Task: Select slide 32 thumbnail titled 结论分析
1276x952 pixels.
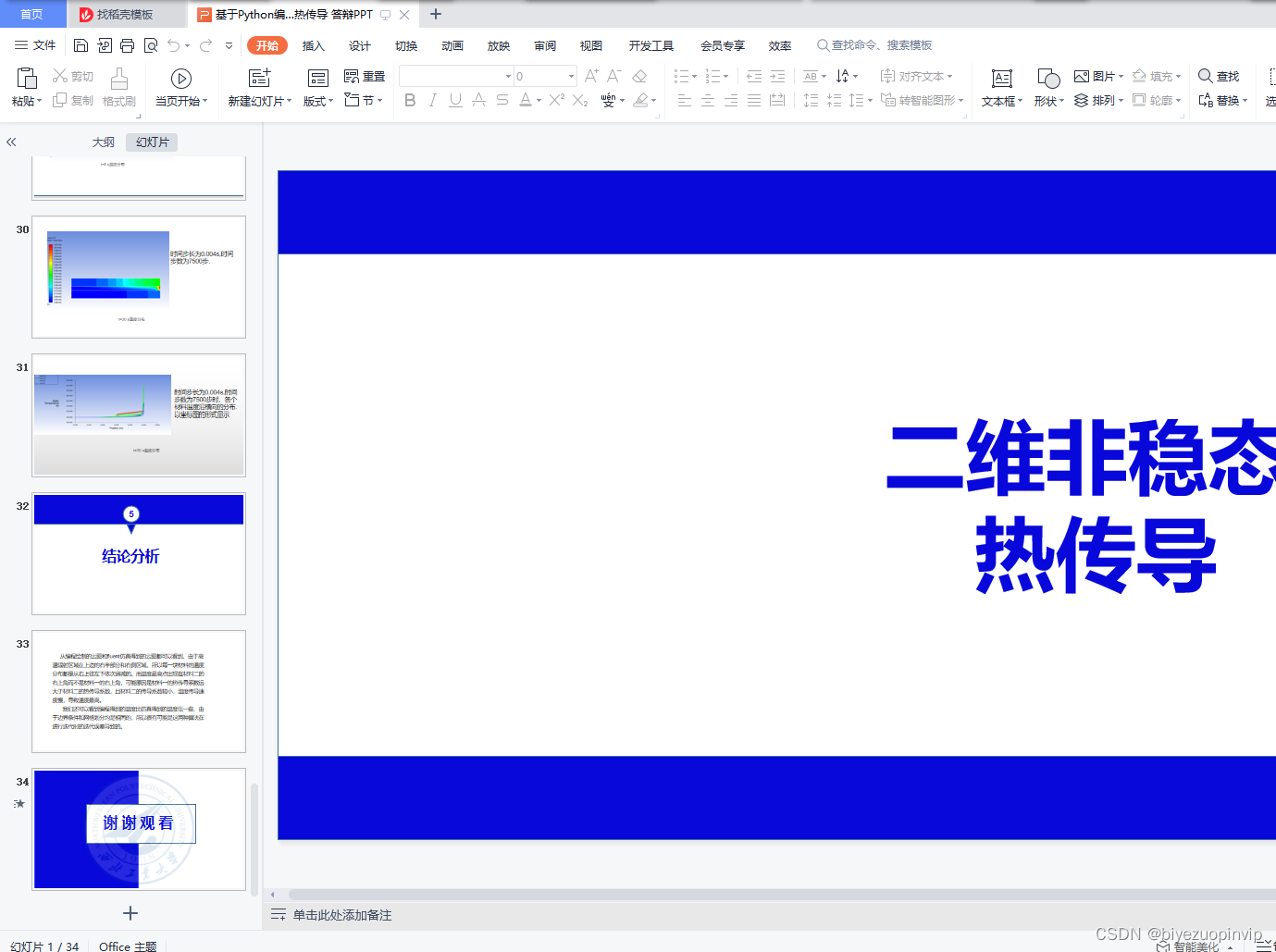Action: click(x=138, y=553)
